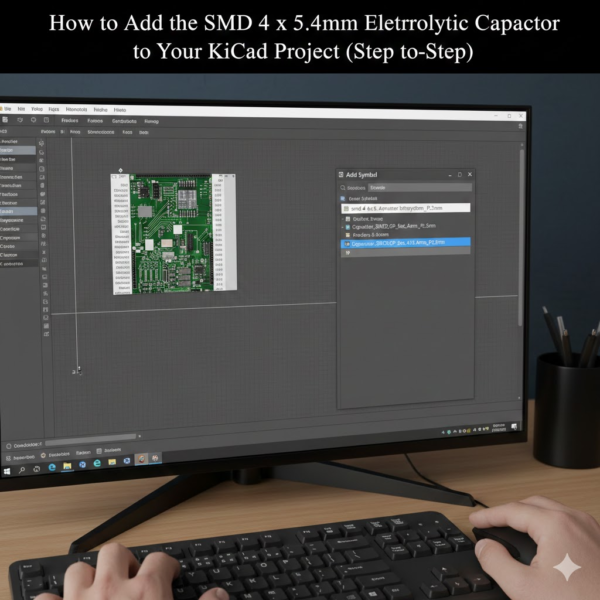The height and width of the screenshot is (600, 600).
Task: Minimize the Add Symbol dialog
Action: (x=450, y=175)
